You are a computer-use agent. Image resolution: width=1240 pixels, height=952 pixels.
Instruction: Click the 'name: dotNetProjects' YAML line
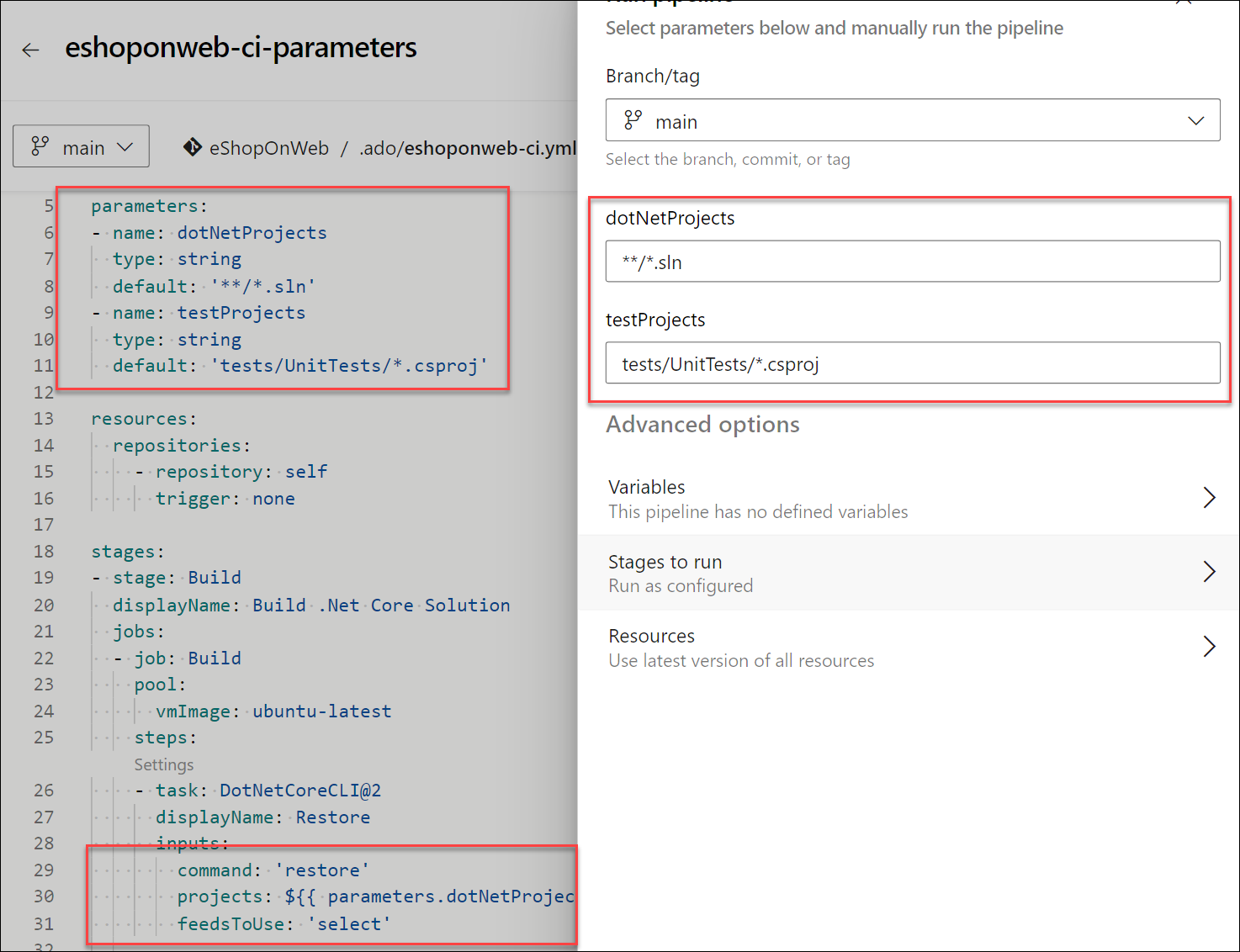coord(209,233)
